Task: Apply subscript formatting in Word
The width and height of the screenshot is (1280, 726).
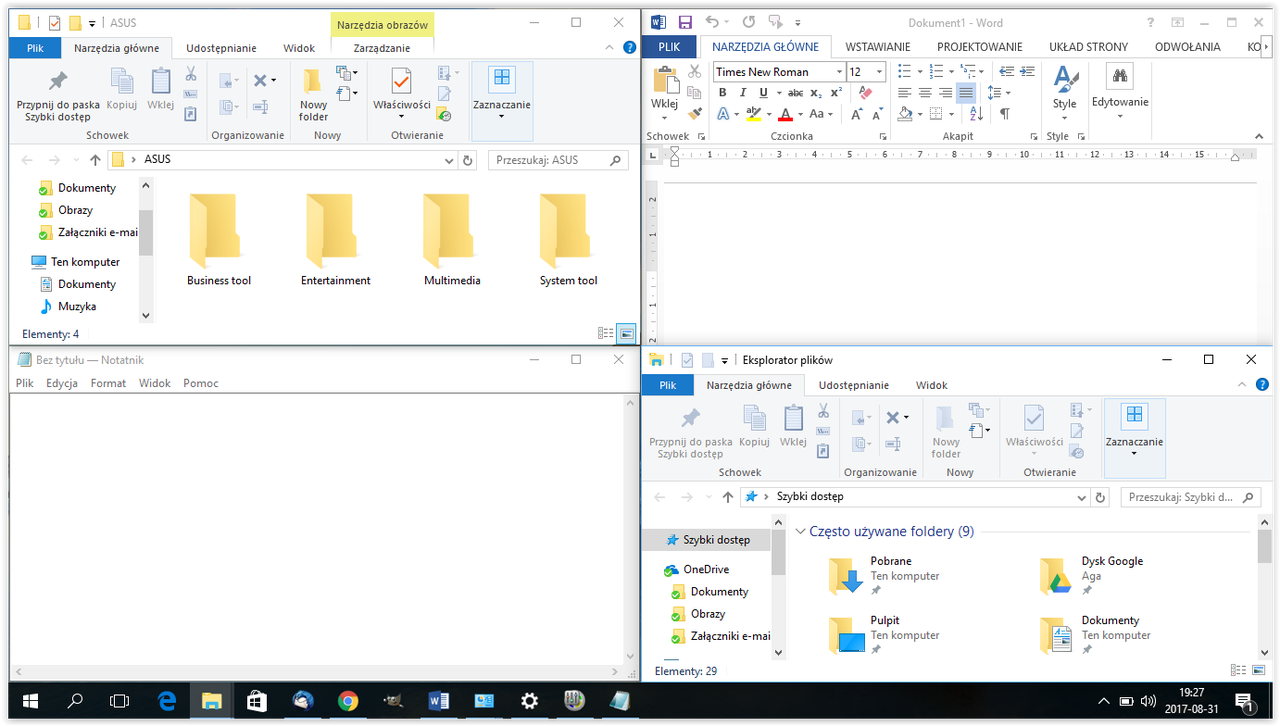Action: pyautogui.click(x=818, y=93)
